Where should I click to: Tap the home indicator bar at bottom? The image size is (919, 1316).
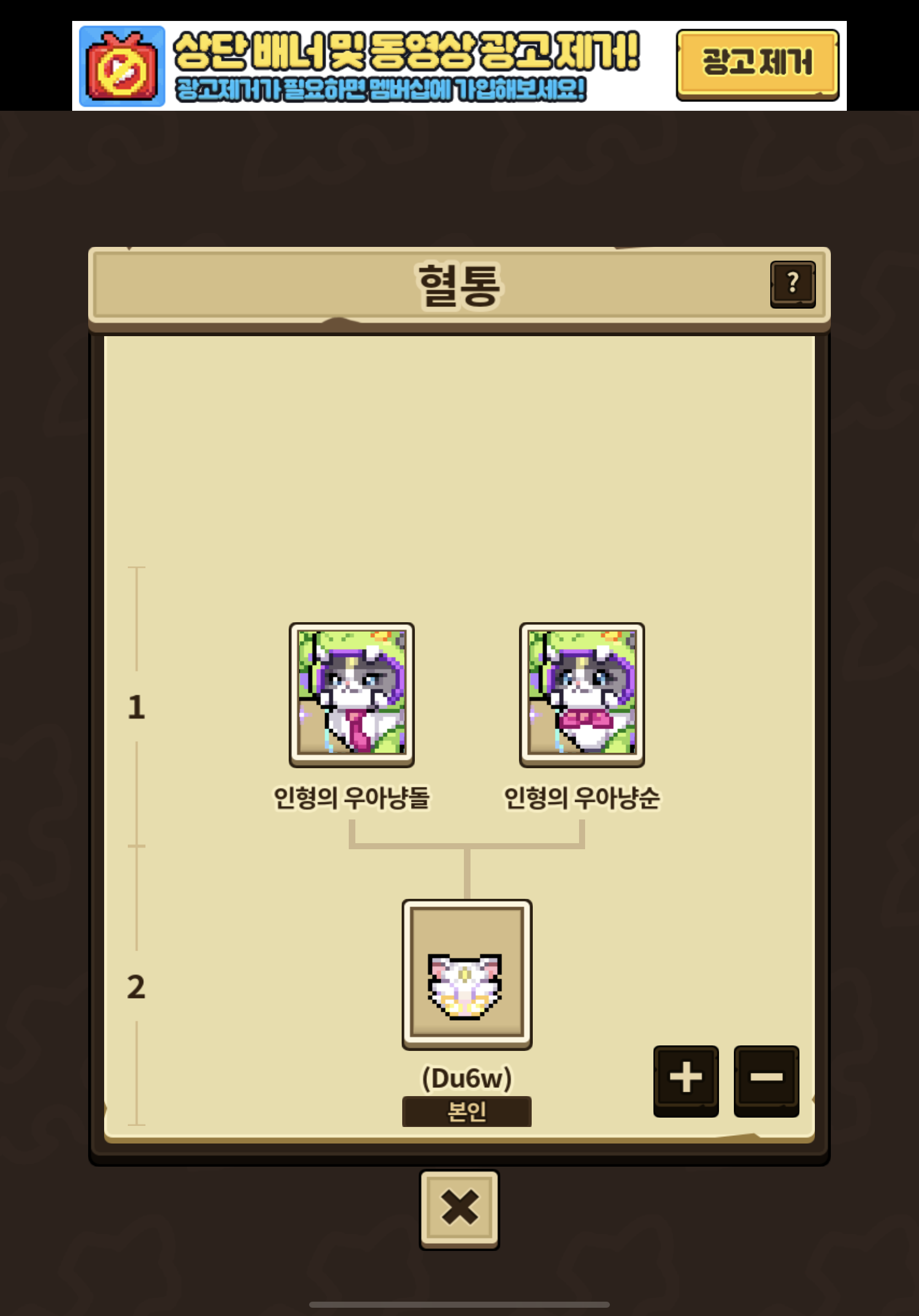tap(459, 1304)
